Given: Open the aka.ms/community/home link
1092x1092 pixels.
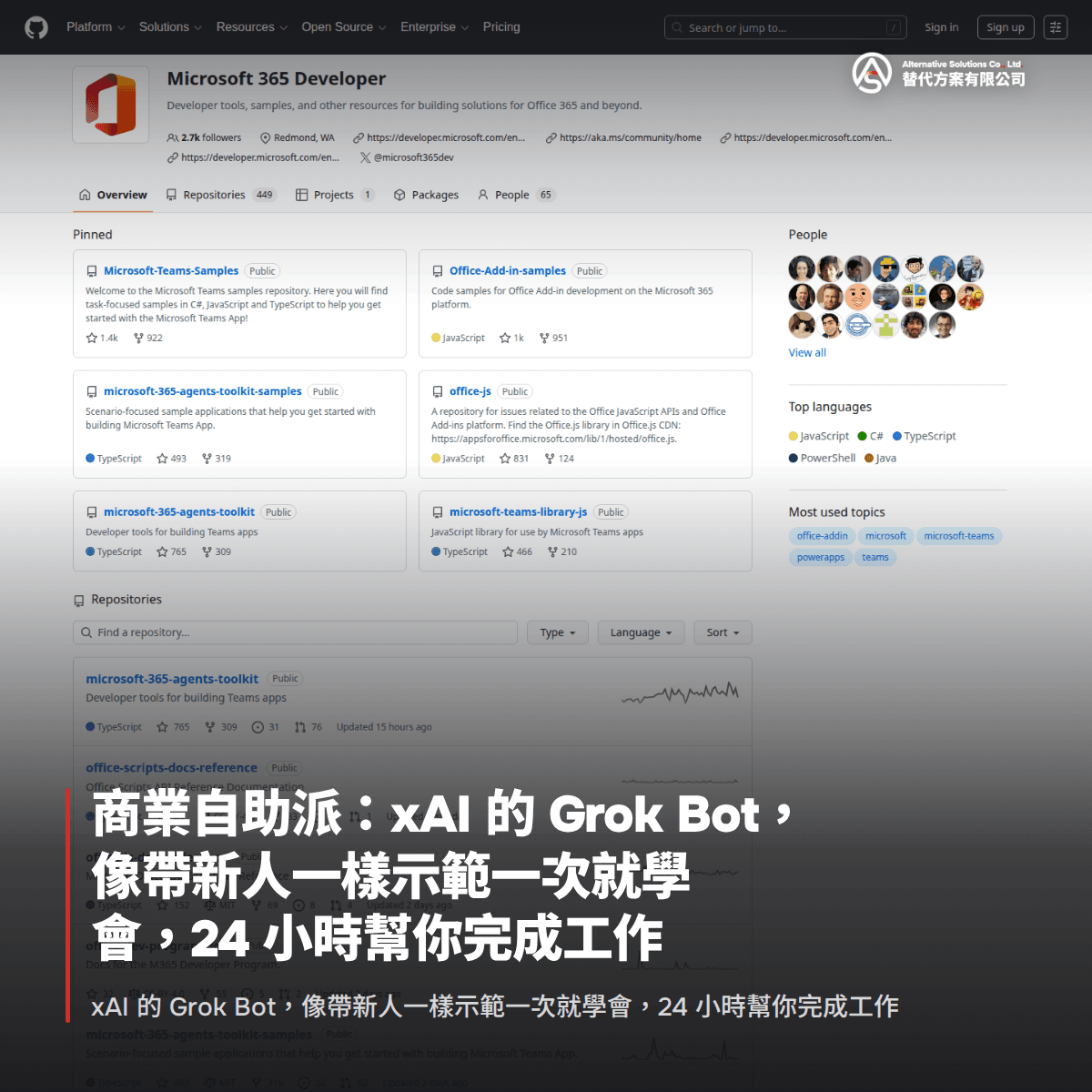Looking at the screenshot, I should coord(624,137).
